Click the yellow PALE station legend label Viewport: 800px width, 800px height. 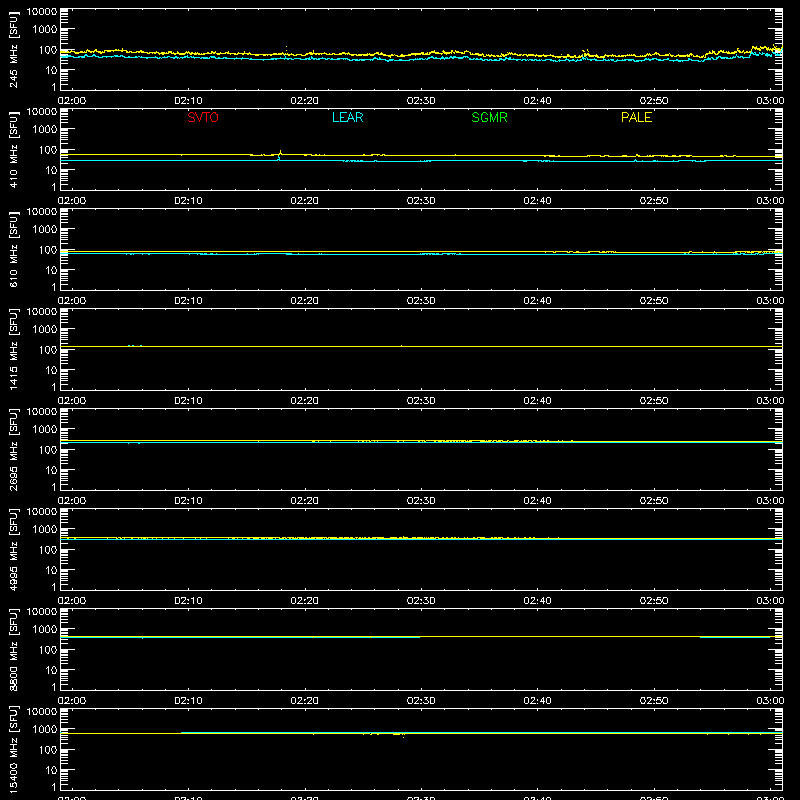click(636, 117)
